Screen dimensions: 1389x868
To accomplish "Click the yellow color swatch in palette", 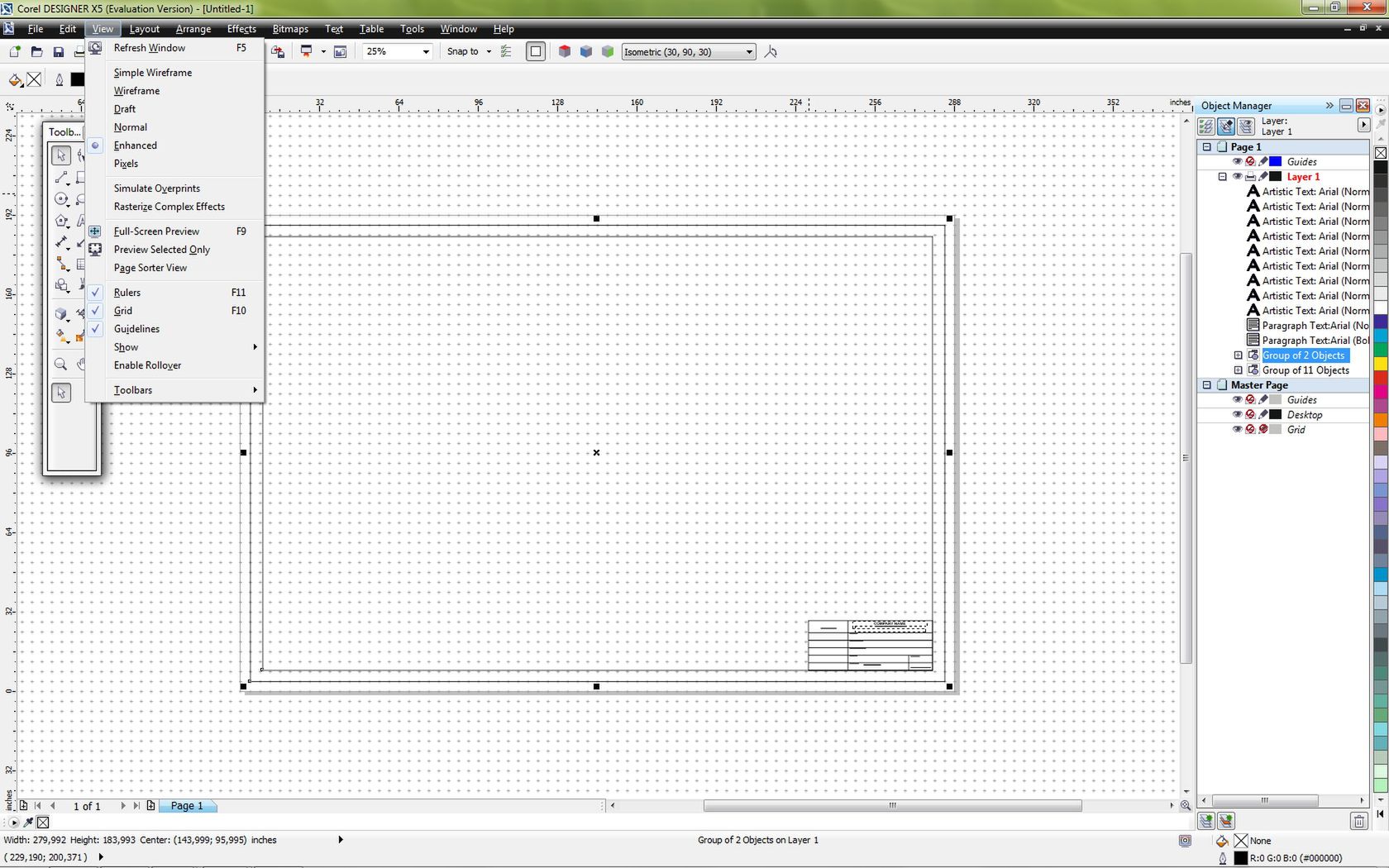I will pos(1381,364).
